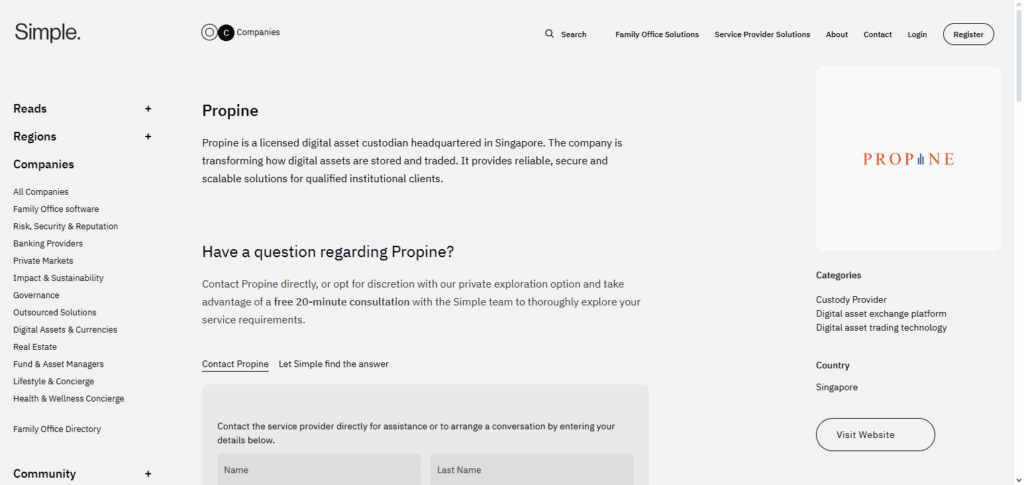The width and height of the screenshot is (1024, 485).
Task: Focus the Last Name input field
Action: pyautogui.click(x=532, y=470)
